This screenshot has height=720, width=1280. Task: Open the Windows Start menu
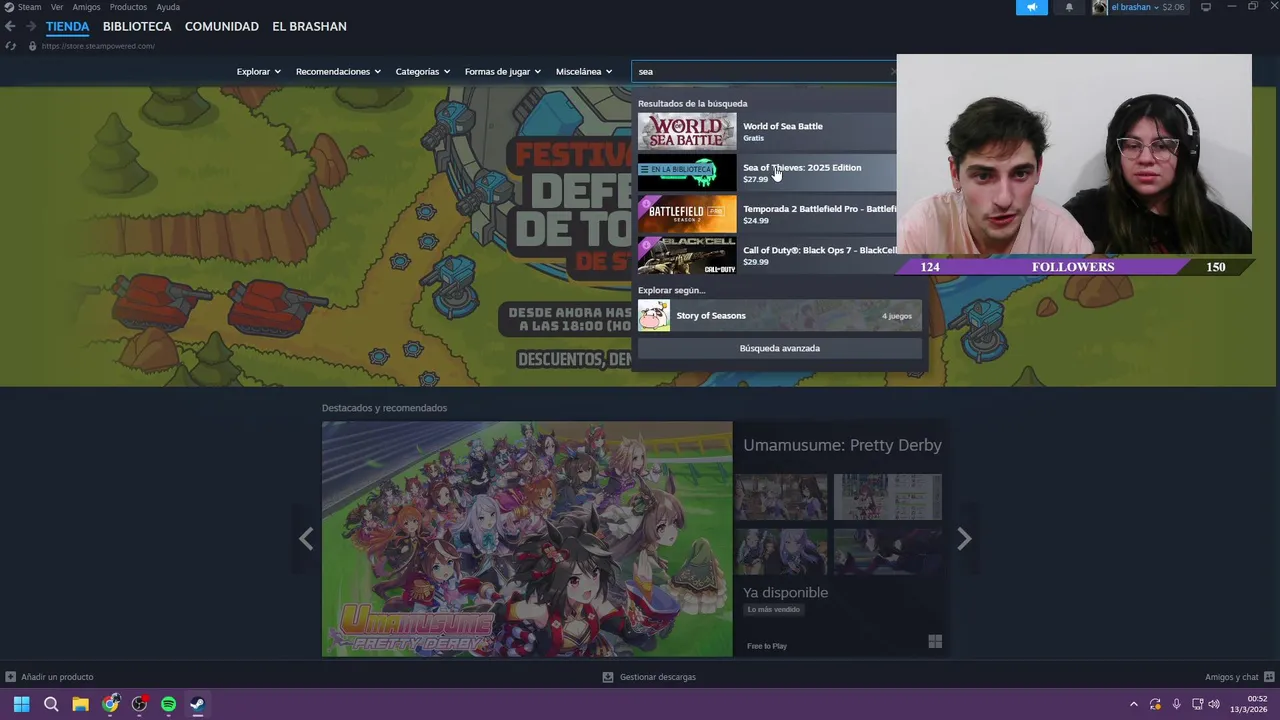[x=21, y=704]
